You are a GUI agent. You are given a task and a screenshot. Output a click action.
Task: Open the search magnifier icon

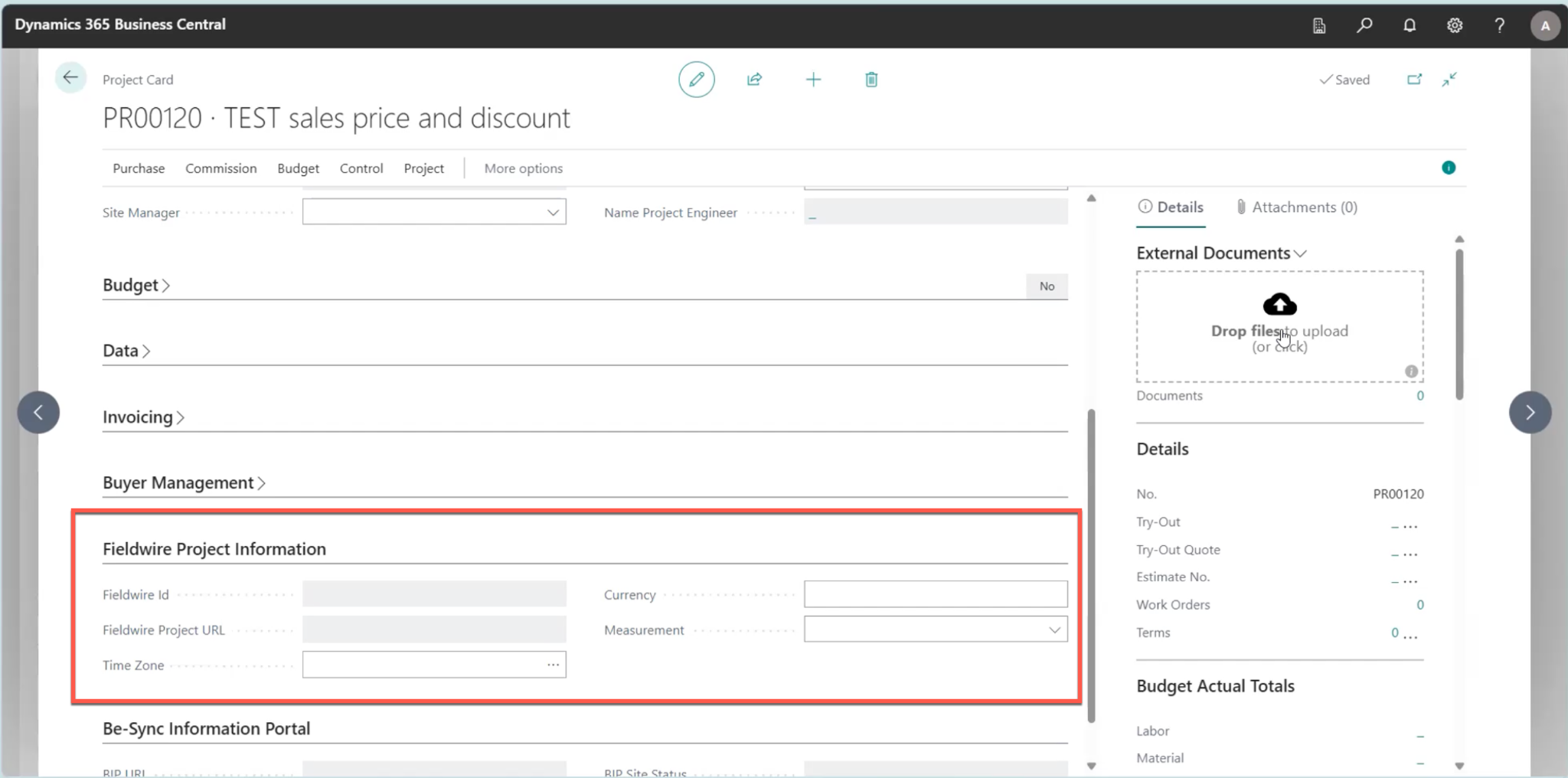pyautogui.click(x=1364, y=25)
